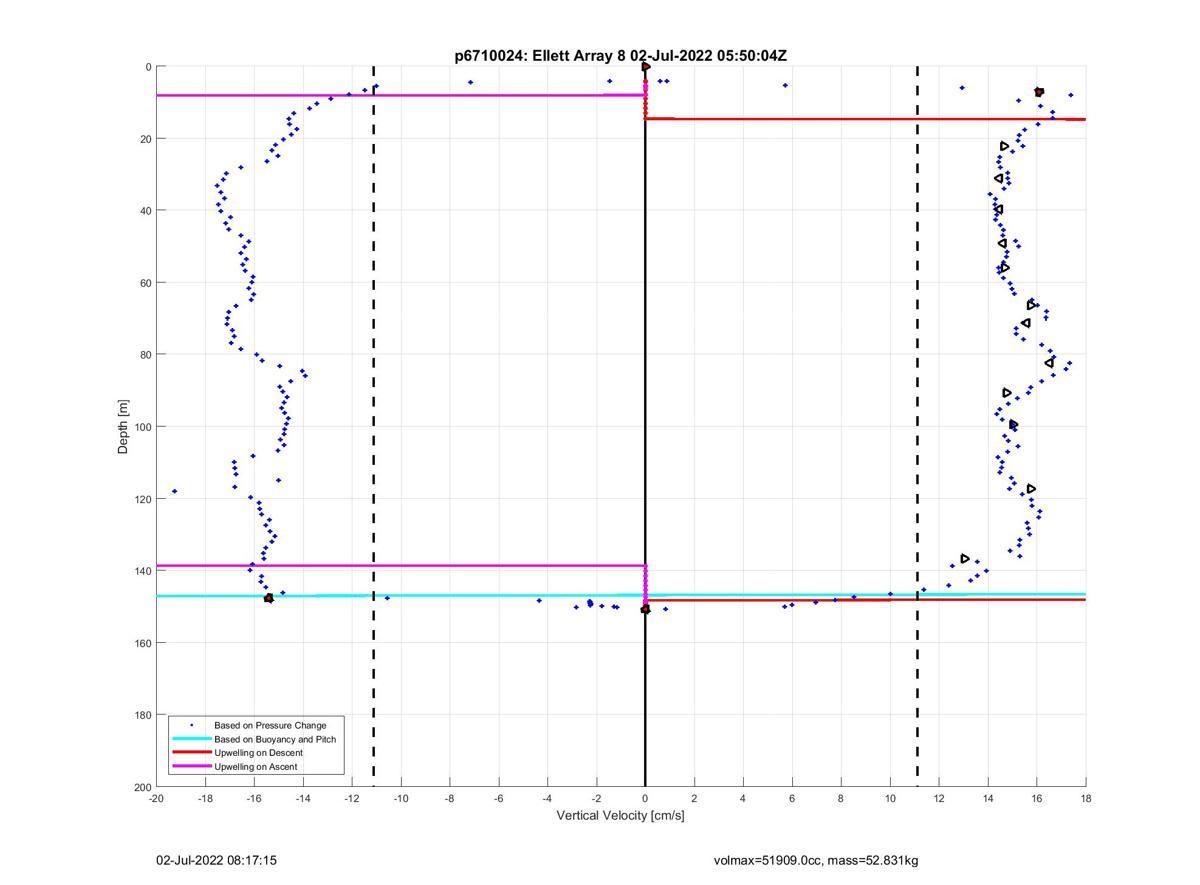Click the velocity axis tick label 16
Image resolution: width=1200 pixels, height=885 pixels.
[1037, 798]
